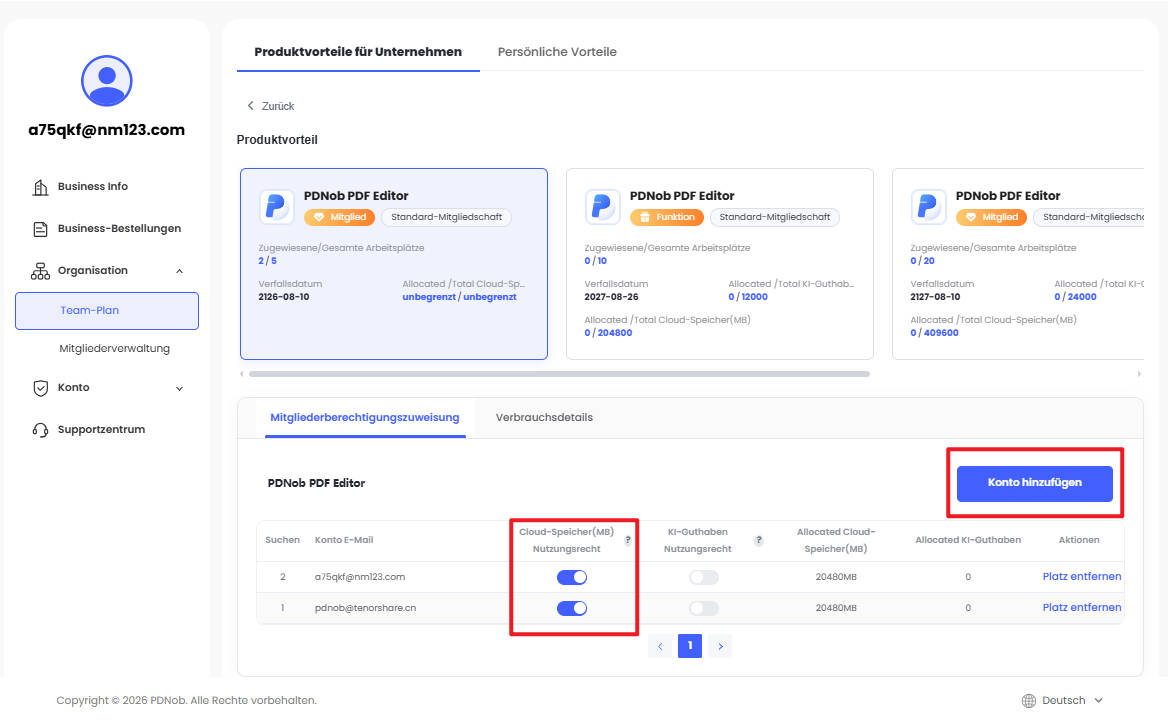
Task: Open Mitgliederberechtigungszuweisung tab
Action: [x=365, y=417]
